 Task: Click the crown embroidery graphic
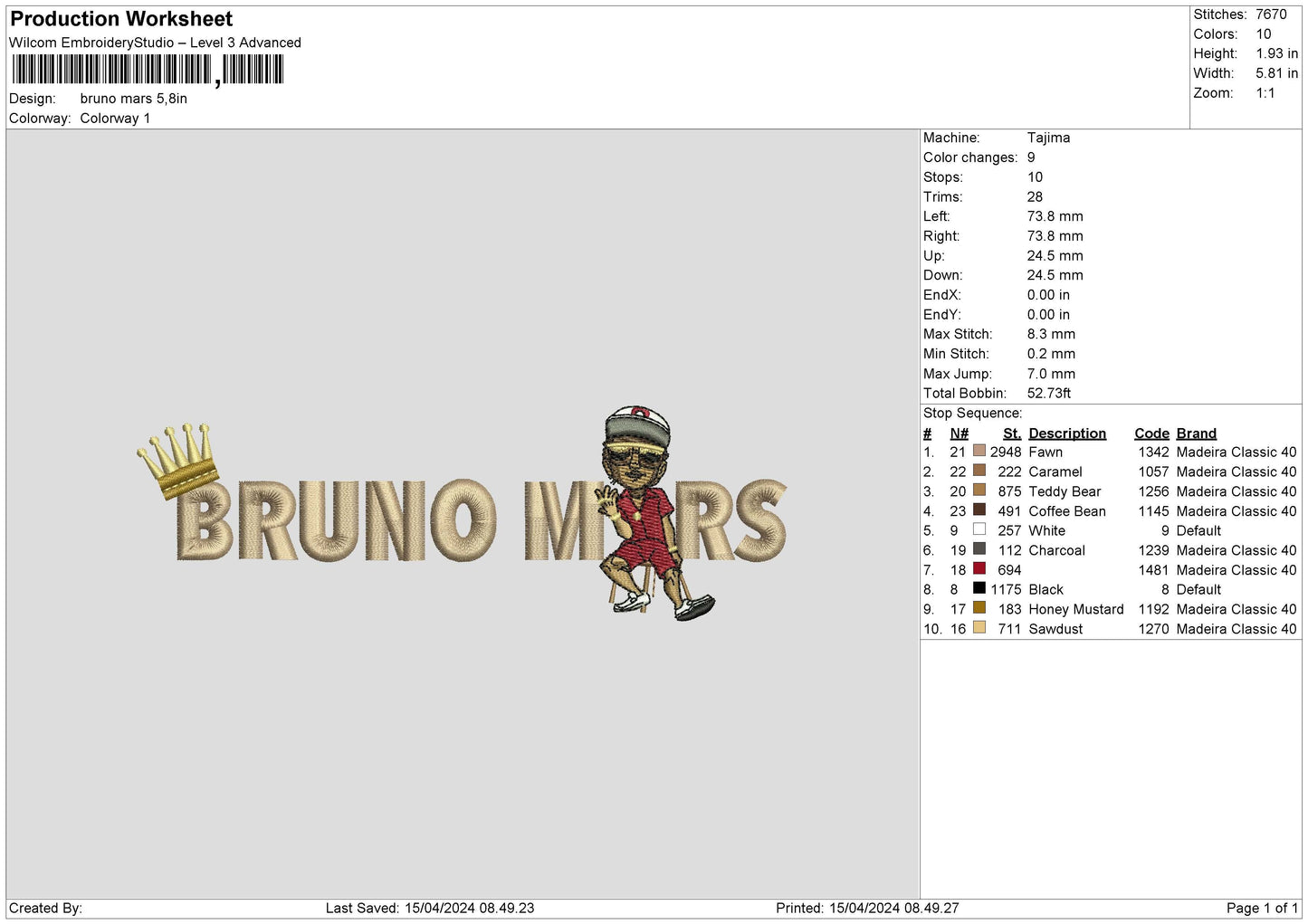tap(179, 461)
